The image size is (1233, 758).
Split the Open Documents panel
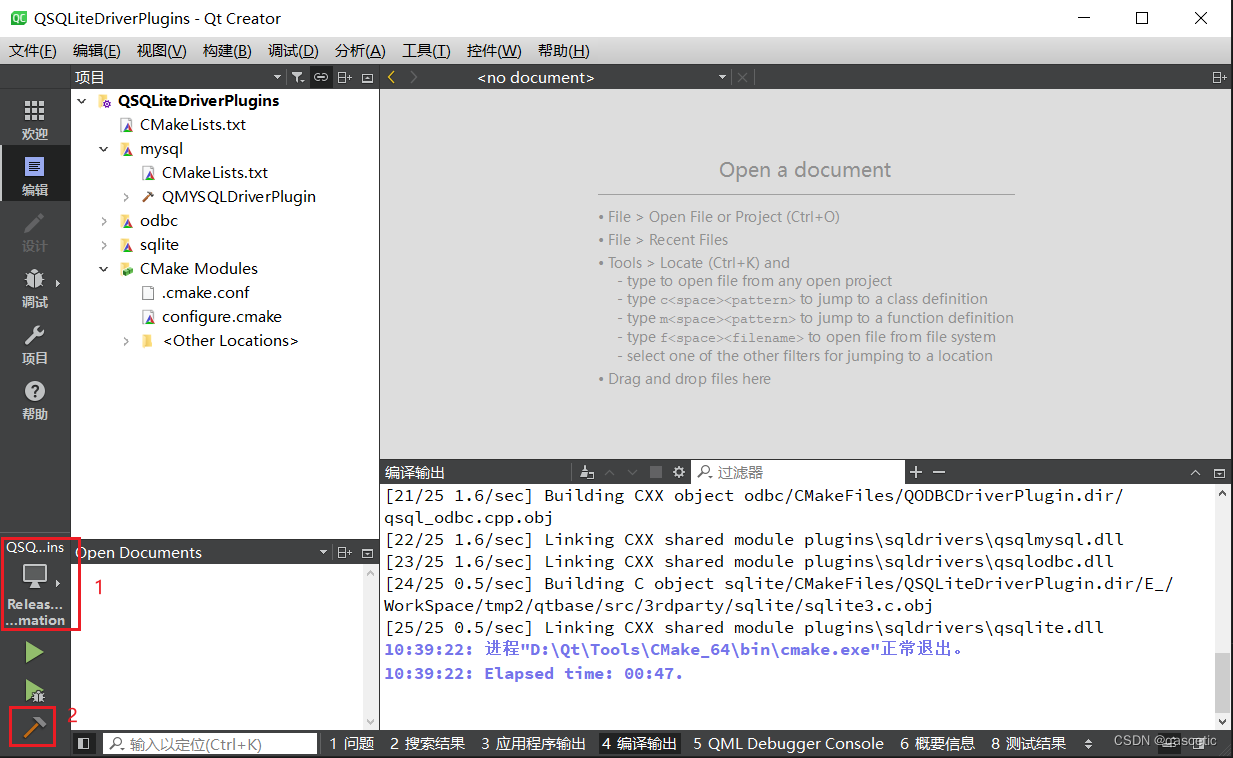point(344,552)
